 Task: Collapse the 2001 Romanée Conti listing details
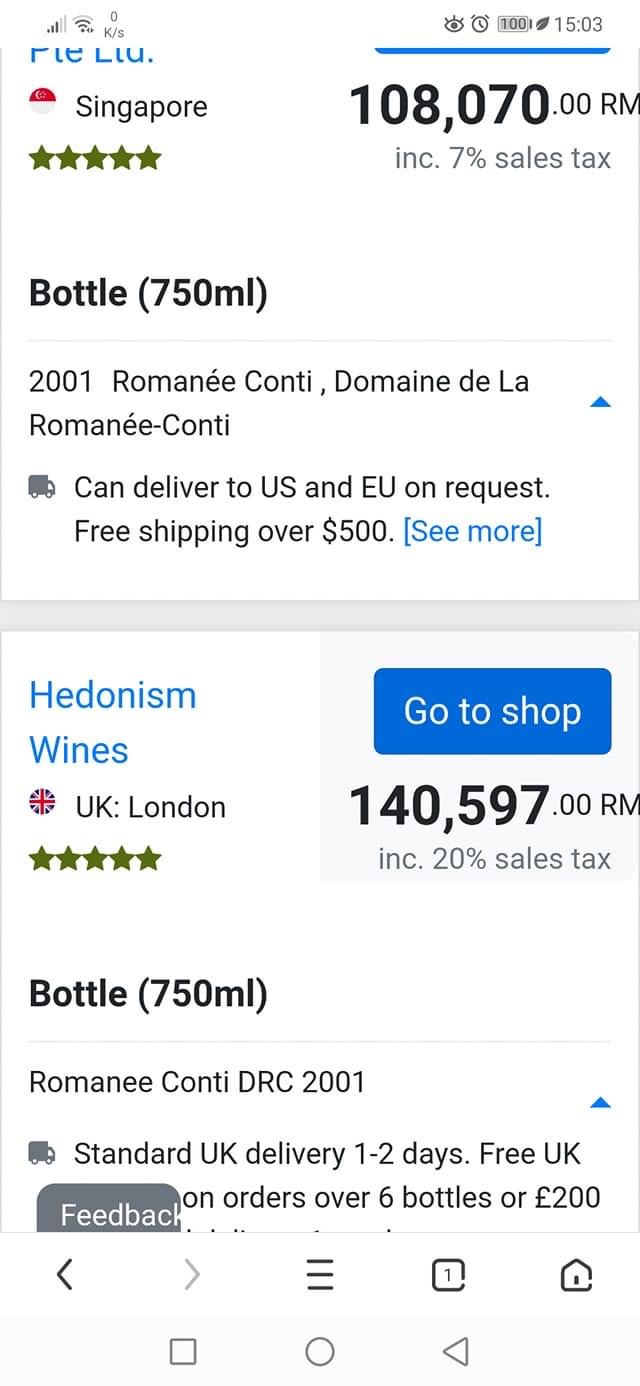pyautogui.click(x=600, y=402)
